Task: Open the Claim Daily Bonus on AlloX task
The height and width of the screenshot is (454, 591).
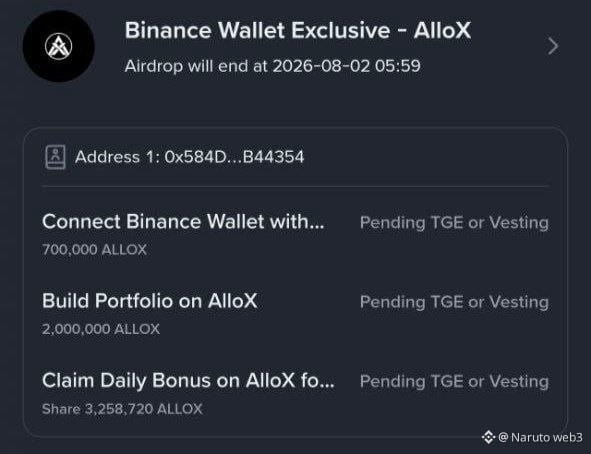Action: 188,381
